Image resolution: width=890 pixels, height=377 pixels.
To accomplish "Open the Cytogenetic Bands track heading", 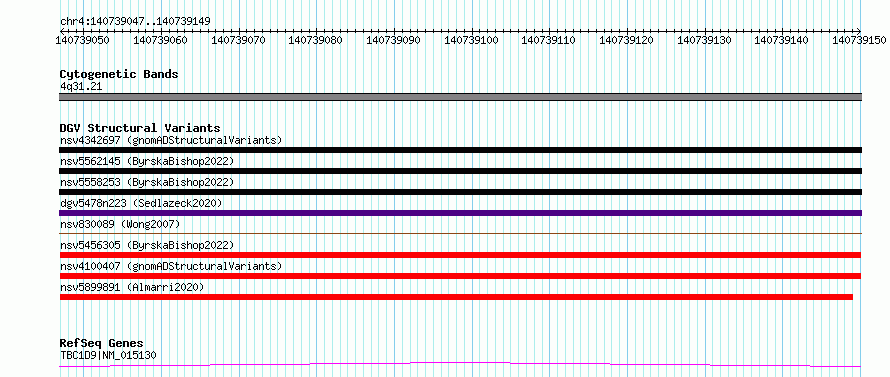I will point(119,74).
